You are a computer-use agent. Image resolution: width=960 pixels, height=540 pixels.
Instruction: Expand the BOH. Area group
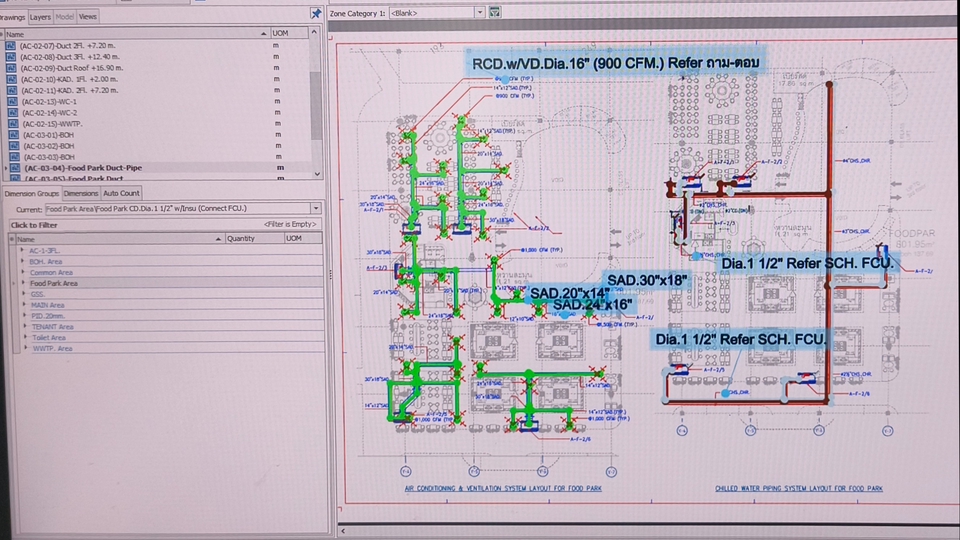pyautogui.click(x=23, y=261)
